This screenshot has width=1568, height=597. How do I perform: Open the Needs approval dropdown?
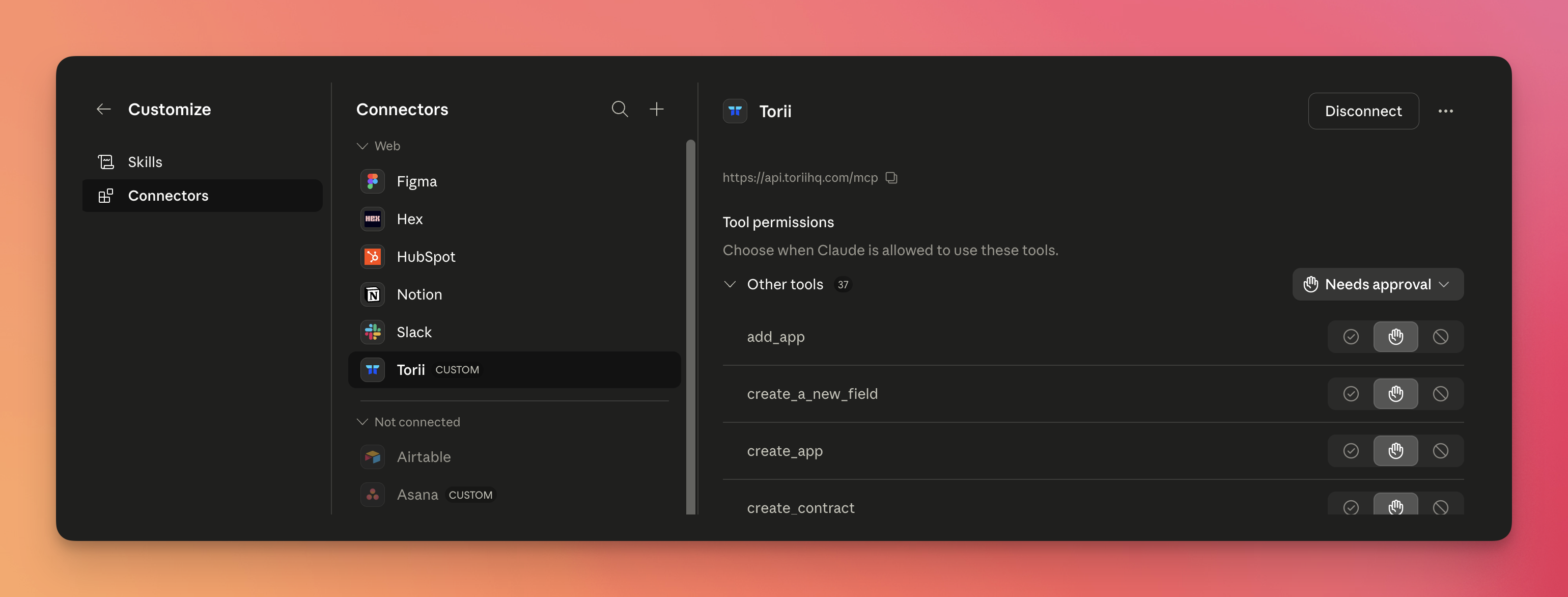tap(1378, 284)
